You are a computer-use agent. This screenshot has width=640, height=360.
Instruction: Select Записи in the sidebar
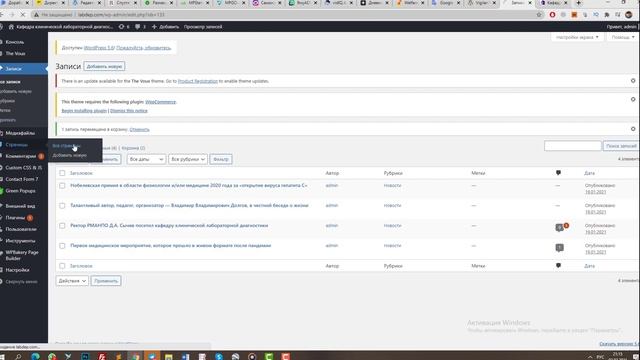point(24,69)
